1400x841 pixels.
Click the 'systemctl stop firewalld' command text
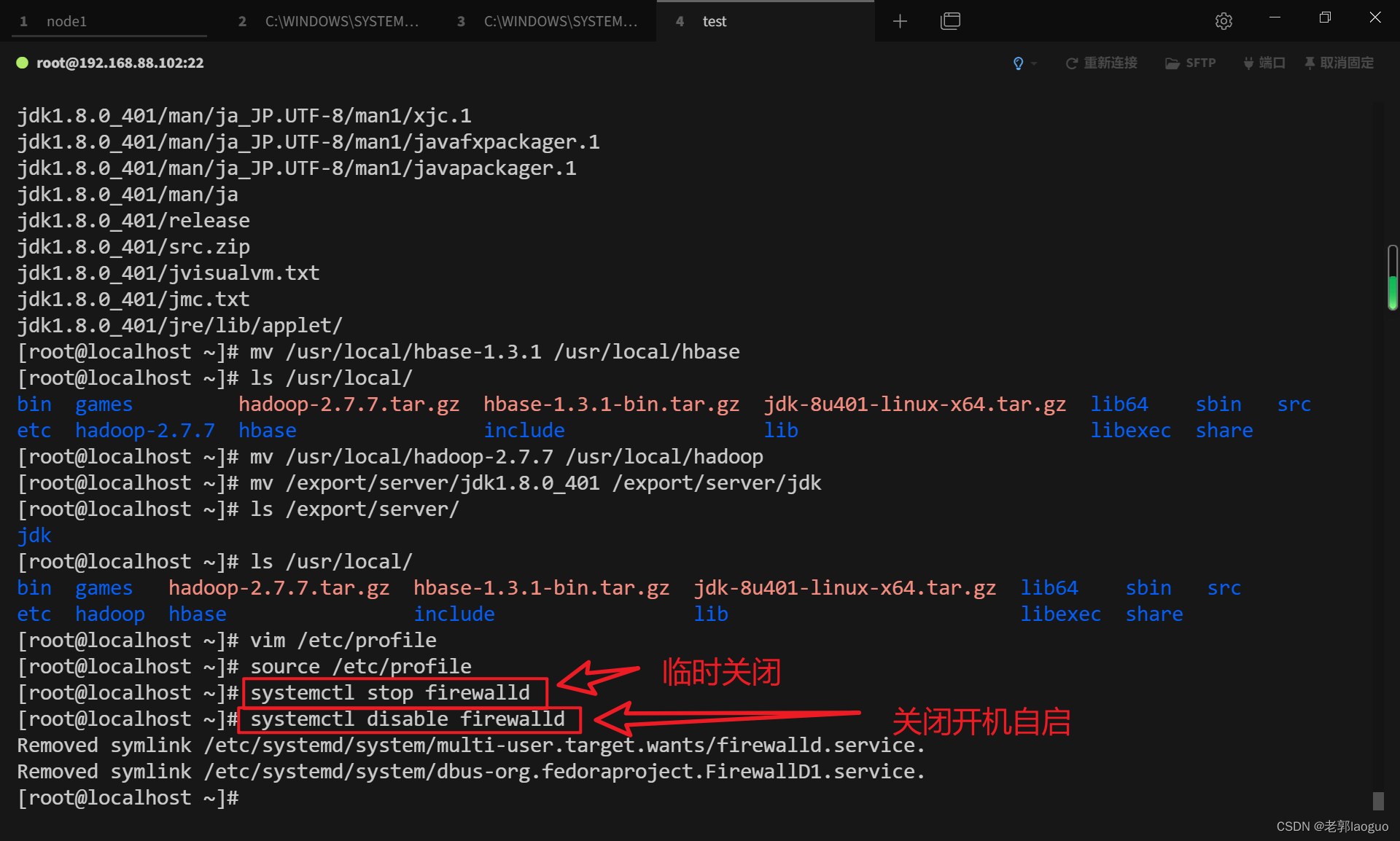click(390, 692)
